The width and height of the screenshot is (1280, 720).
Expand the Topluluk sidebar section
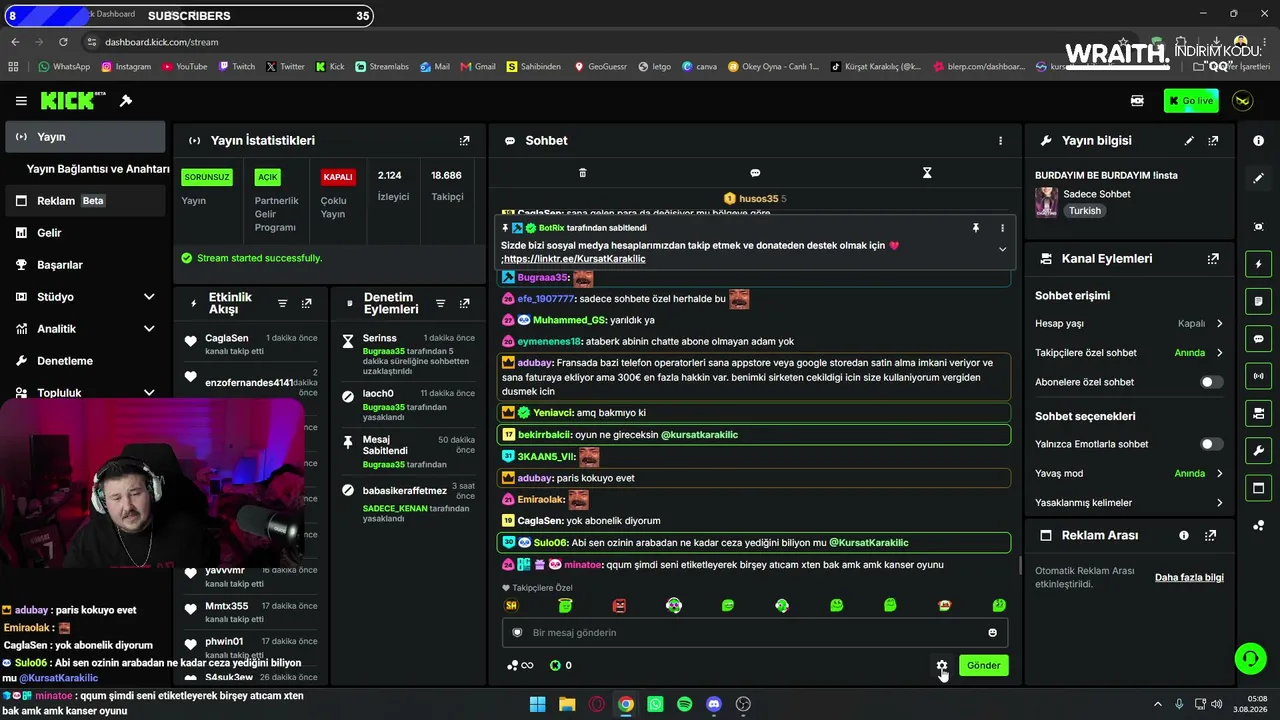[149, 393]
